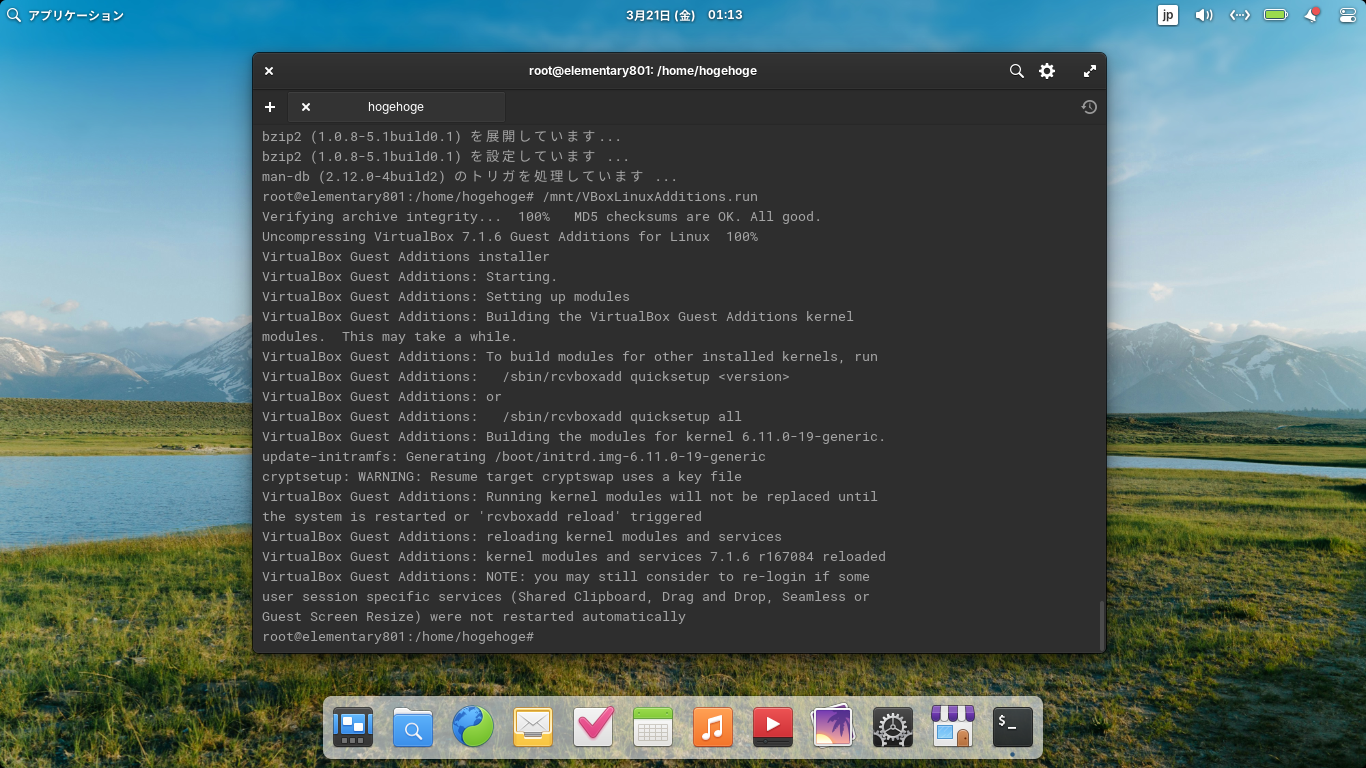The height and width of the screenshot is (768, 1366).
Task: Click the last shell prompt line
Action: (398, 637)
